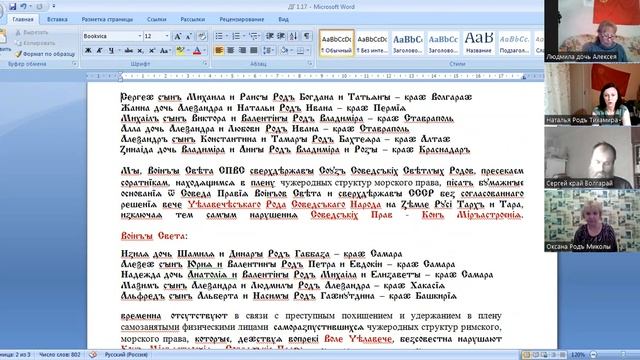This screenshot has height=360, width=640.
Task: Align text right
Action: (242, 51)
